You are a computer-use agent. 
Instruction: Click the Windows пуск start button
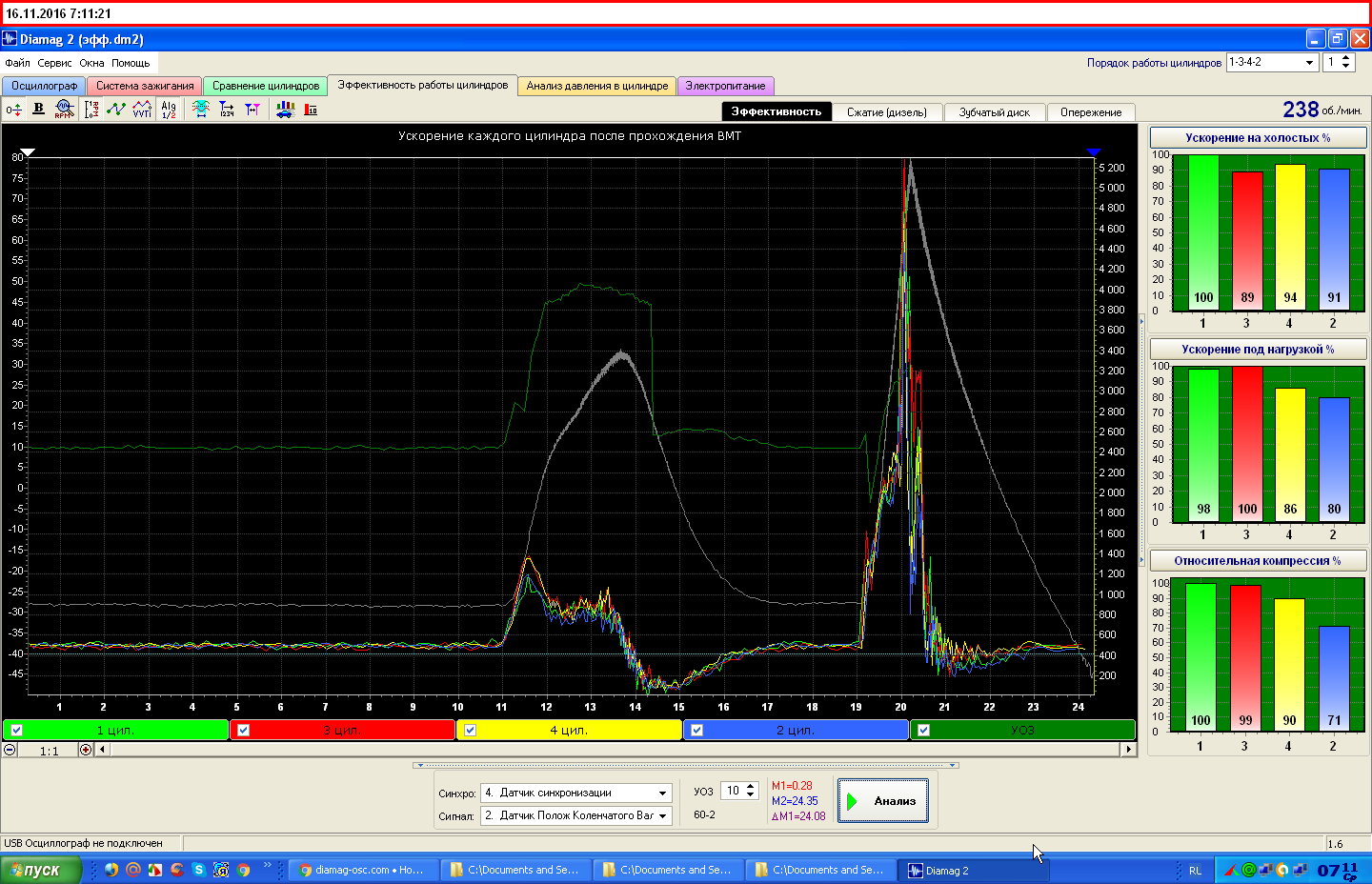coord(41,870)
